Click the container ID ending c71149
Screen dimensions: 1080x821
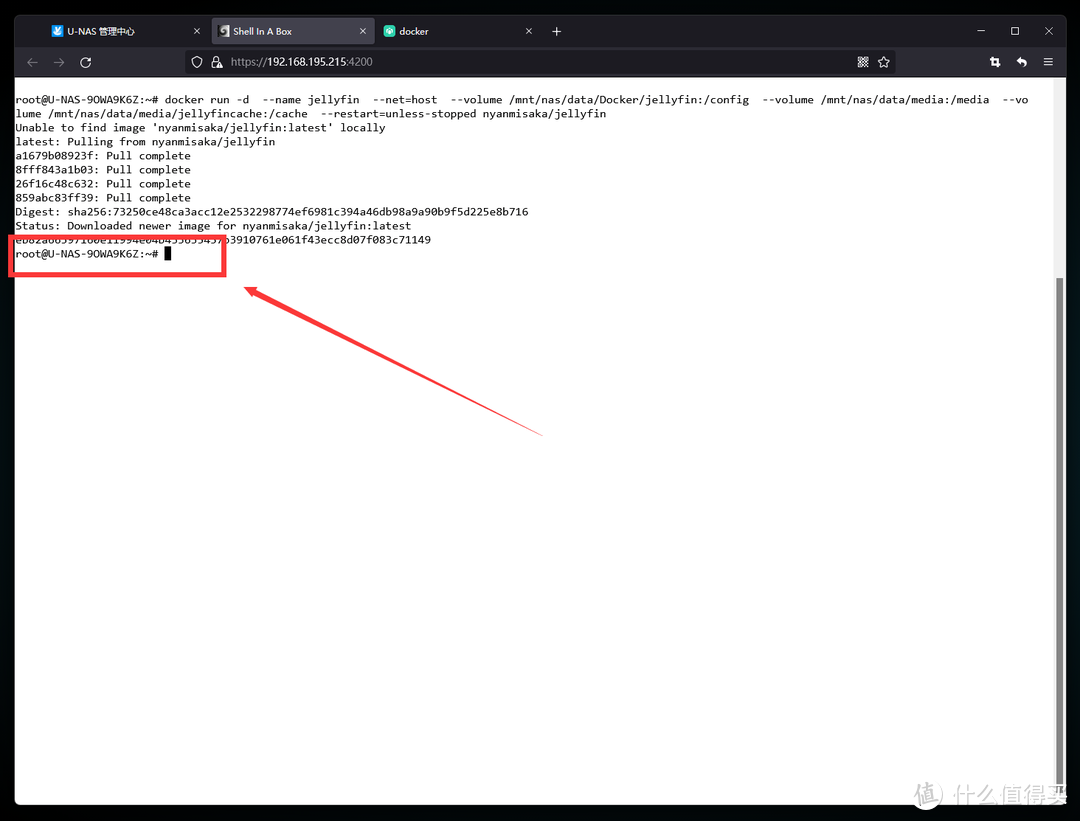(x=223, y=240)
